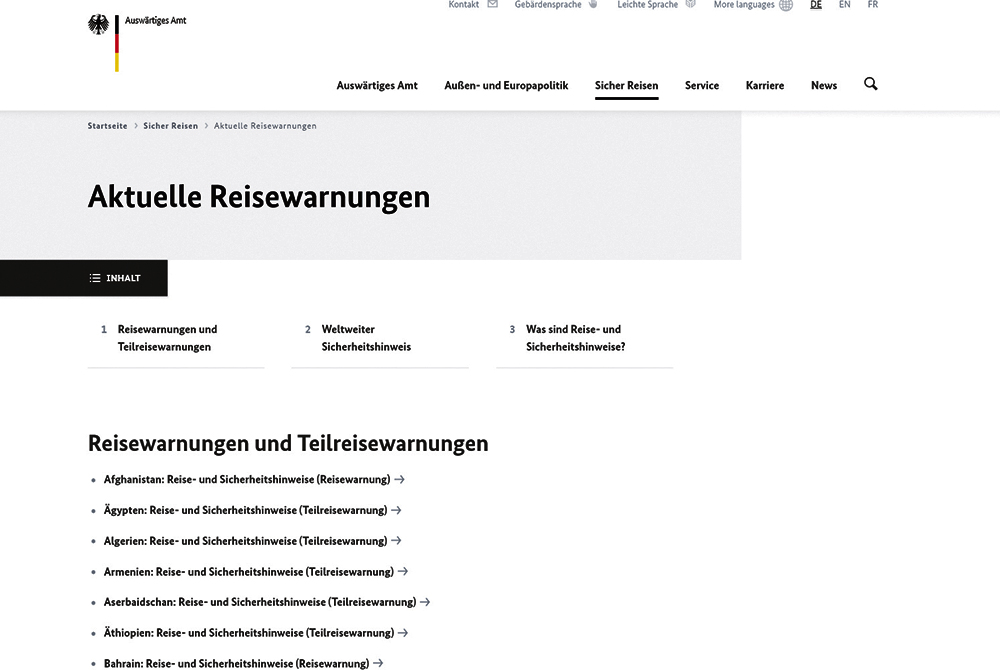Click the Kontakt envelope icon

[492, 5]
